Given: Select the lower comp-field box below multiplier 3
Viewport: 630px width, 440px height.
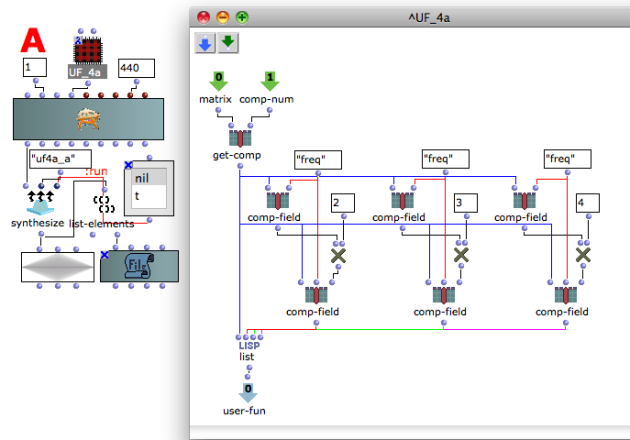Looking at the screenshot, I should [x=444, y=295].
